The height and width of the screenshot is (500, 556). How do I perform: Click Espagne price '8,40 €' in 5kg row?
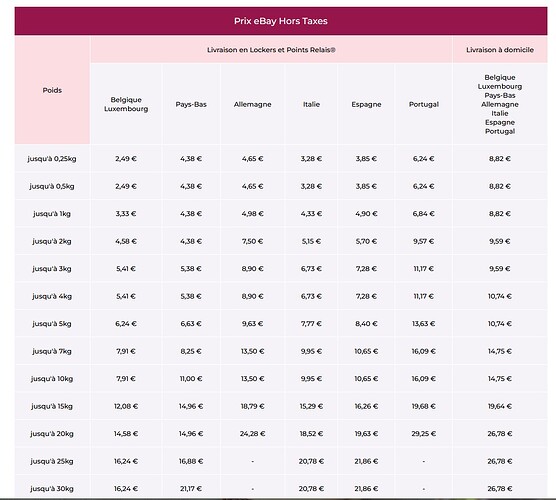point(366,324)
